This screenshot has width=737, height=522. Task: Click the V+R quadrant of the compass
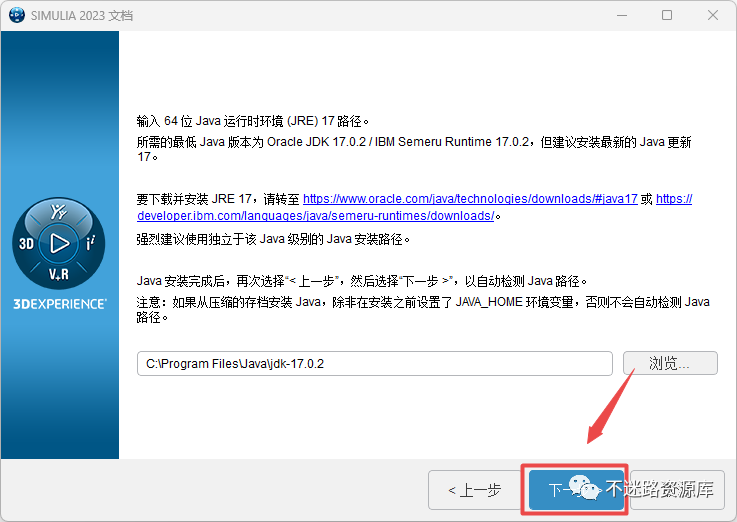(59, 274)
